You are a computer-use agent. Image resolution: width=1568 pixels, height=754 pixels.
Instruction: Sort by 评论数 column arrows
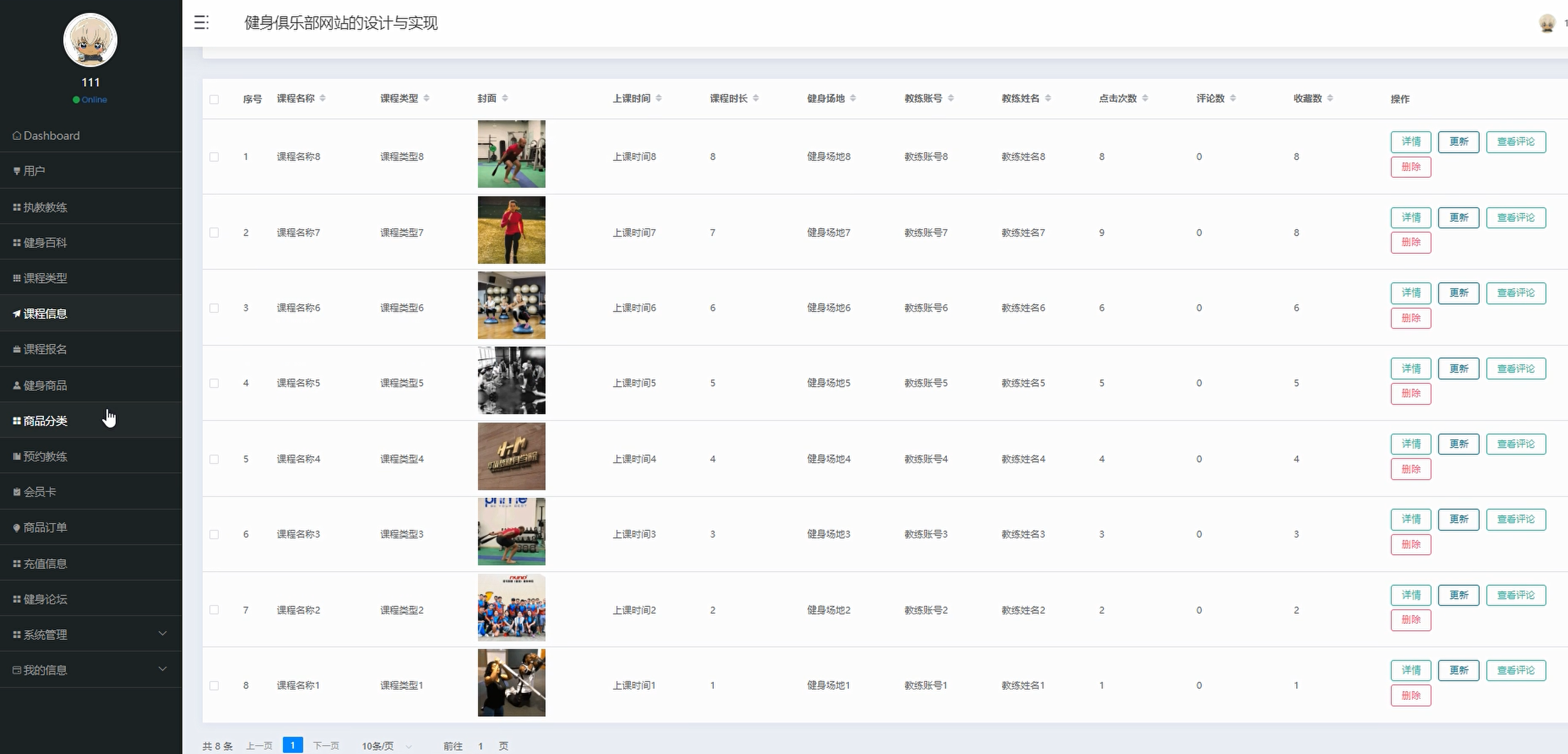(1232, 98)
